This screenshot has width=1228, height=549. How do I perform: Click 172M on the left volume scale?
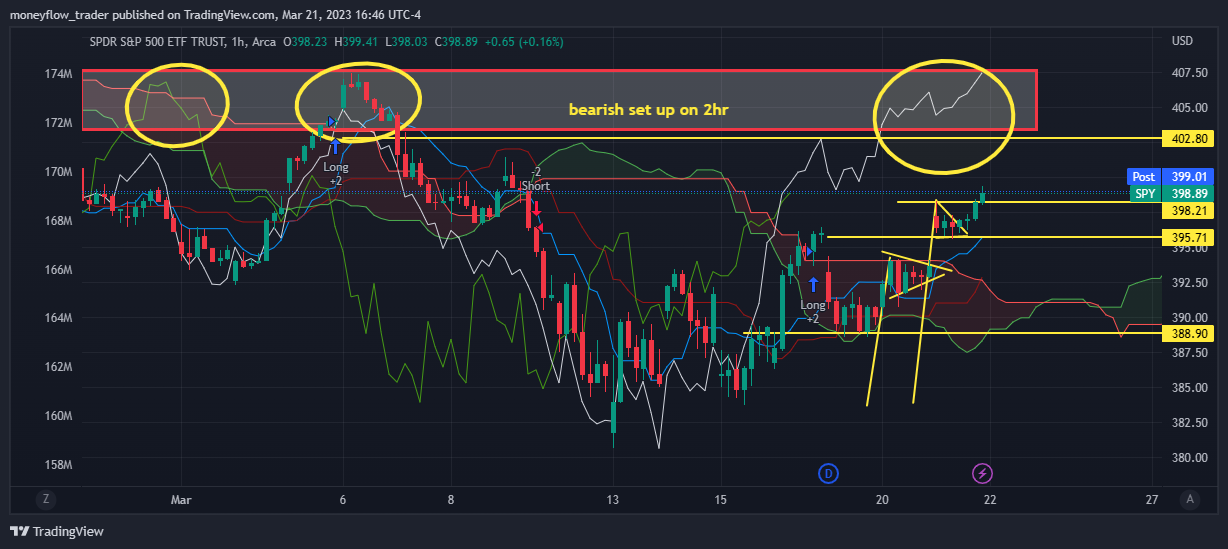tap(58, 123)
